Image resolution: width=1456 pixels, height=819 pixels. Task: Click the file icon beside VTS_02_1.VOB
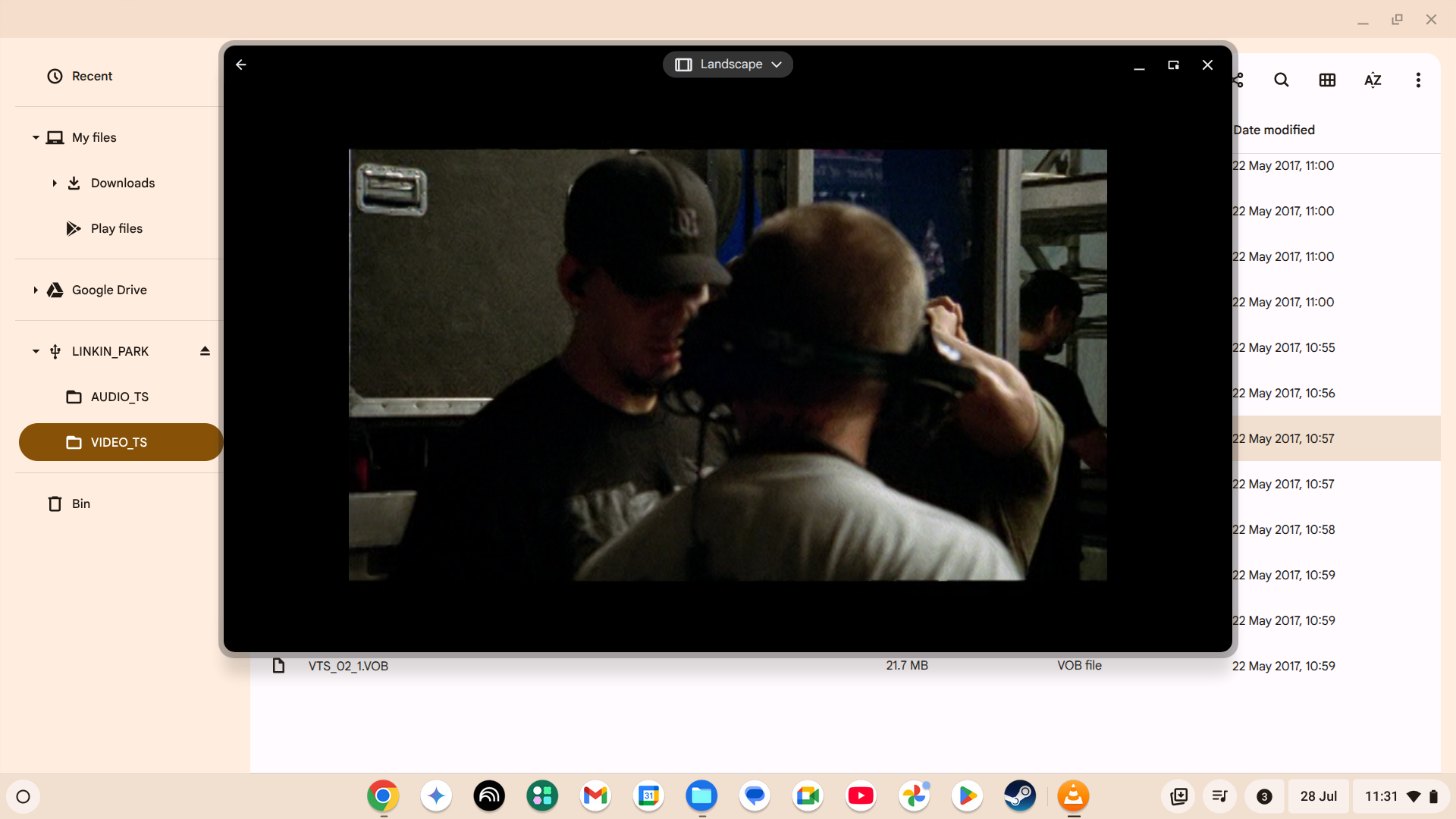278,665
